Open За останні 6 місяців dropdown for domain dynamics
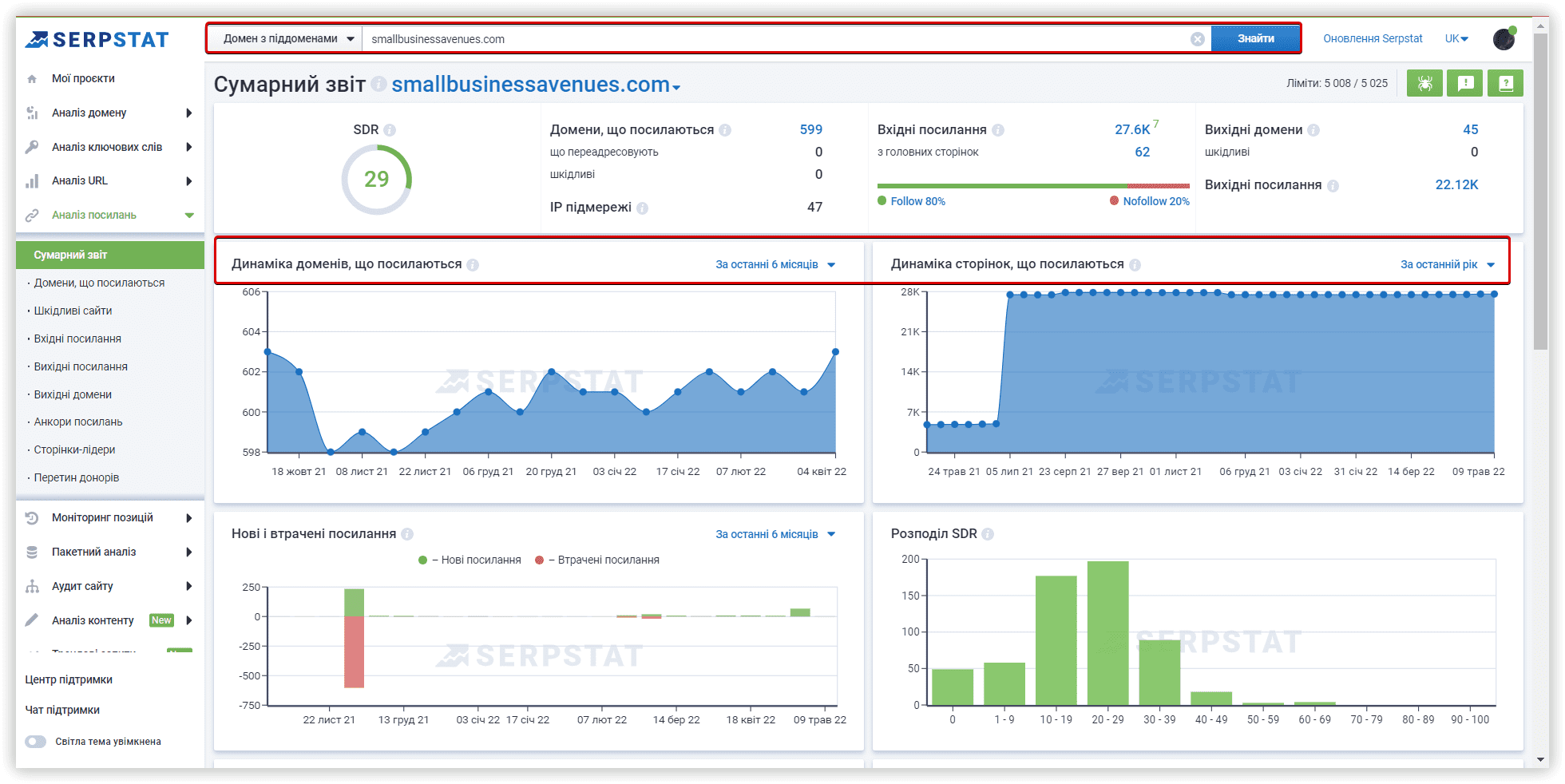The image size is (1565, 784). click(x=775, y=265)
